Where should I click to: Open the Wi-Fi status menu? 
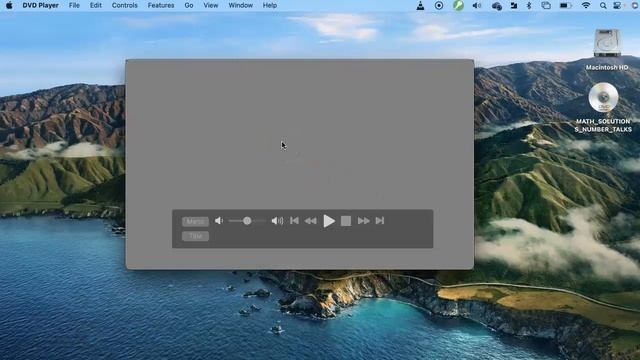point(586,5)
